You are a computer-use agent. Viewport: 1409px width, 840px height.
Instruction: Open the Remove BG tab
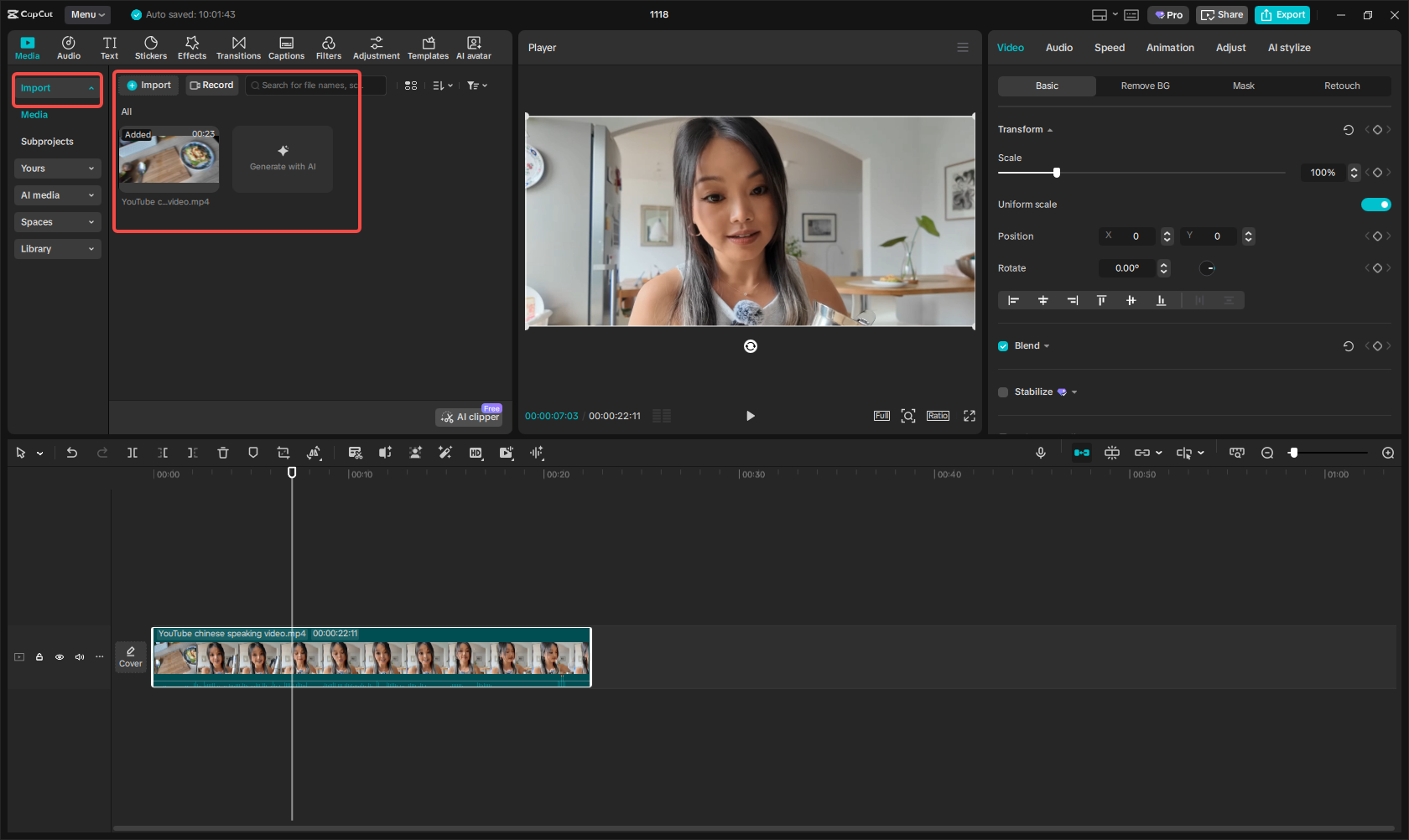click(1144, 86)
